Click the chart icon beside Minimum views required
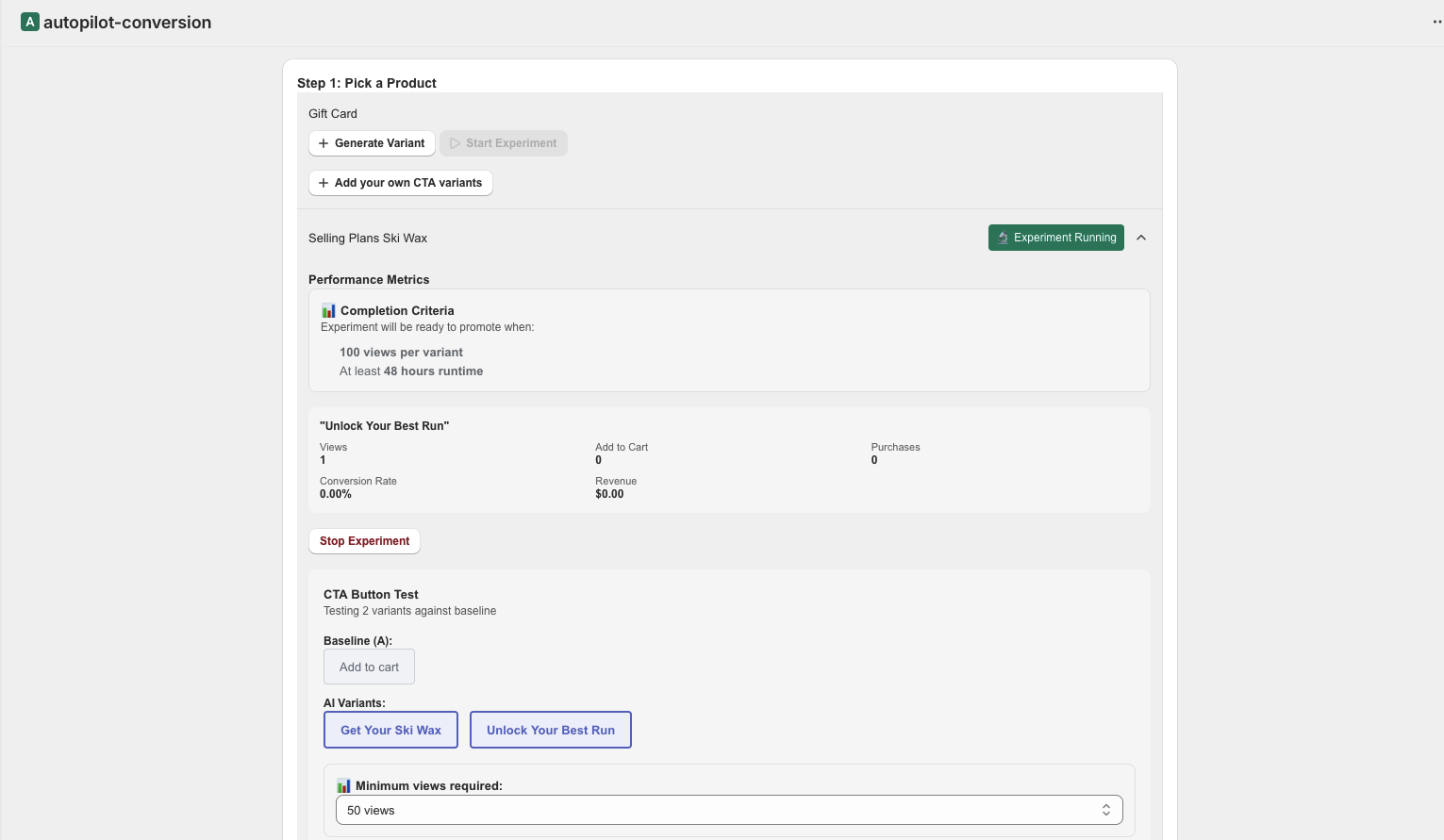Screen dimensions: 1444x840 (344, 785)
